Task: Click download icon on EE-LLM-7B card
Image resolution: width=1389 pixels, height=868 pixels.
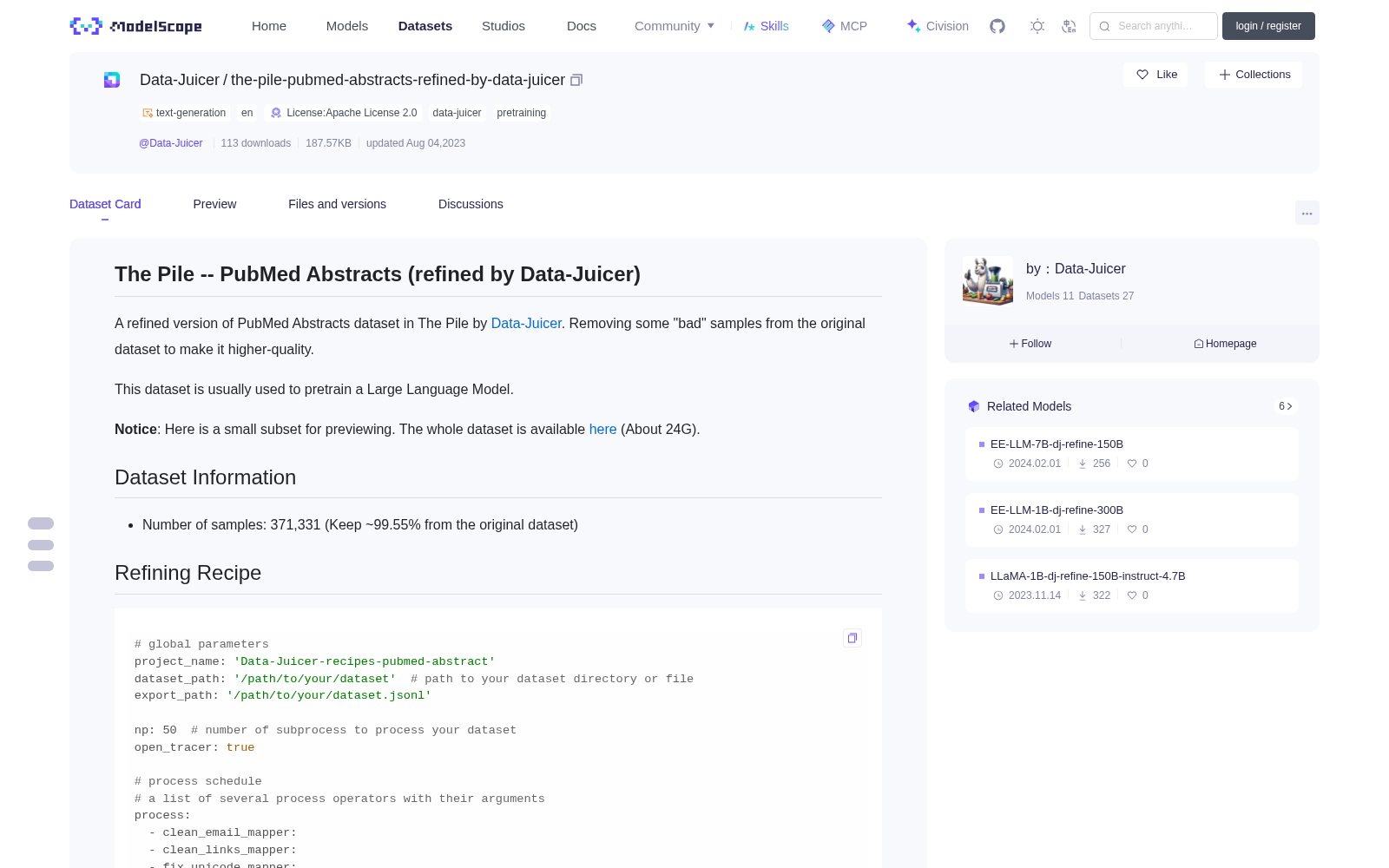Action: click(1083, 464)
